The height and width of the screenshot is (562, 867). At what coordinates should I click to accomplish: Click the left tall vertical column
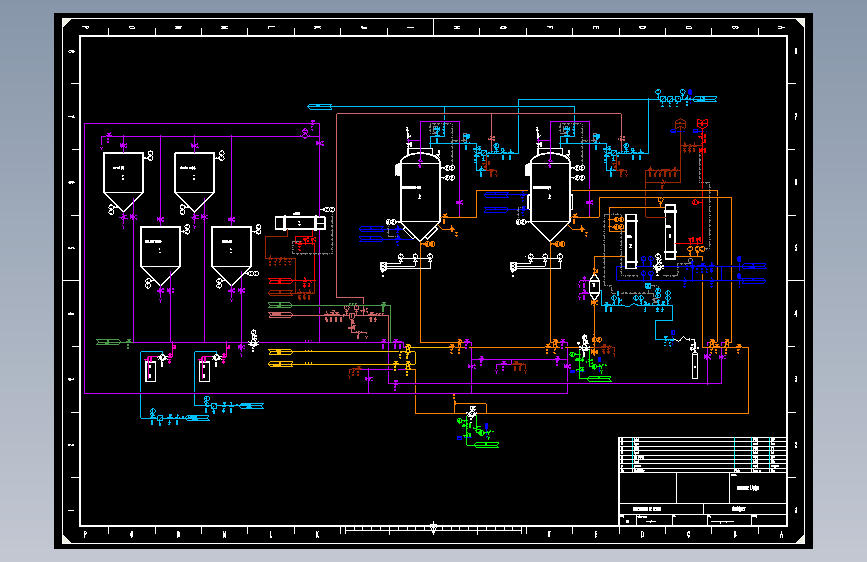[631, 241]
